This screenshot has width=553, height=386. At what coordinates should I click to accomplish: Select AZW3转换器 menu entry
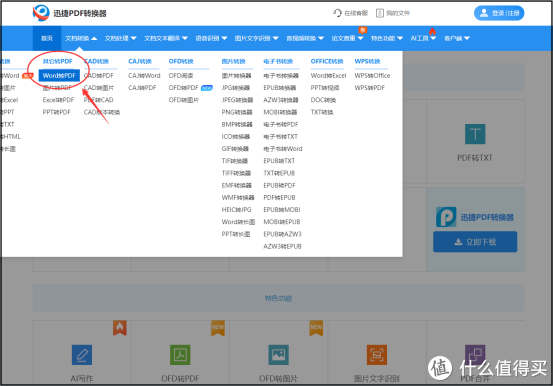(x=281, y=100)
